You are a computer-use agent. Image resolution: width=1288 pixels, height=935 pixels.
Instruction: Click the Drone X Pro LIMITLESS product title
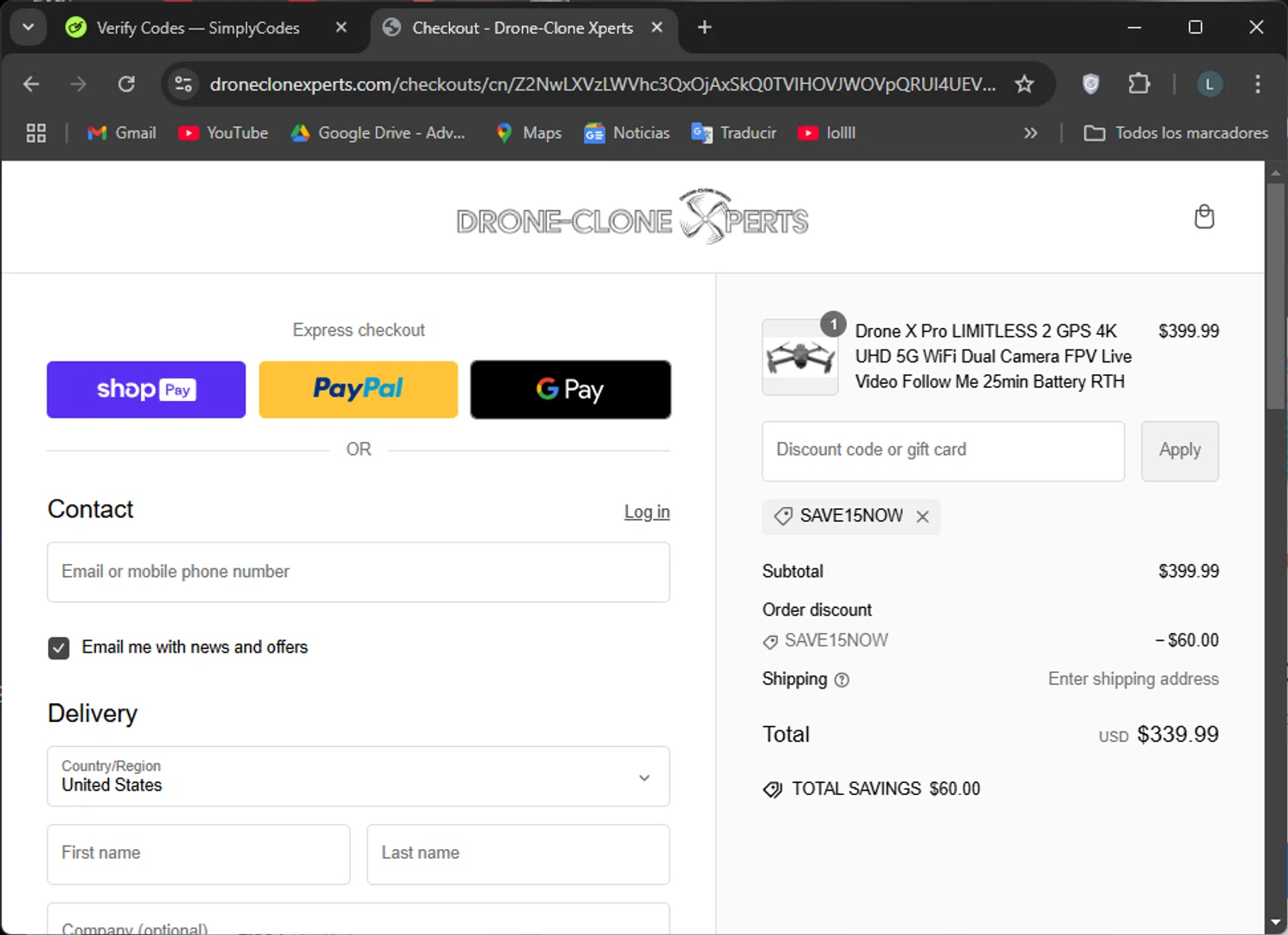993,356
